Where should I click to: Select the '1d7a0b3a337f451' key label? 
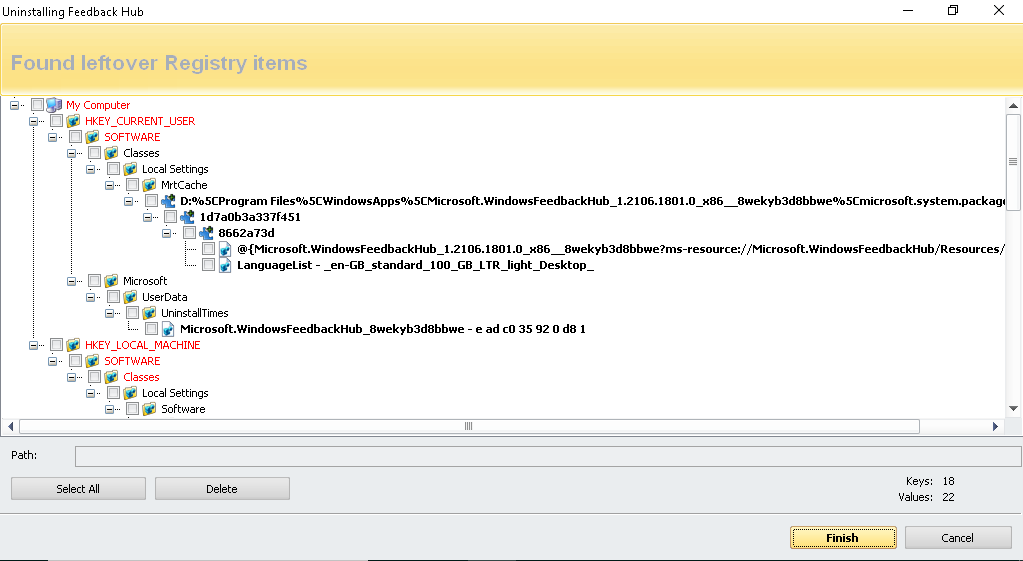pyautogui.click(x=250, y=217)
